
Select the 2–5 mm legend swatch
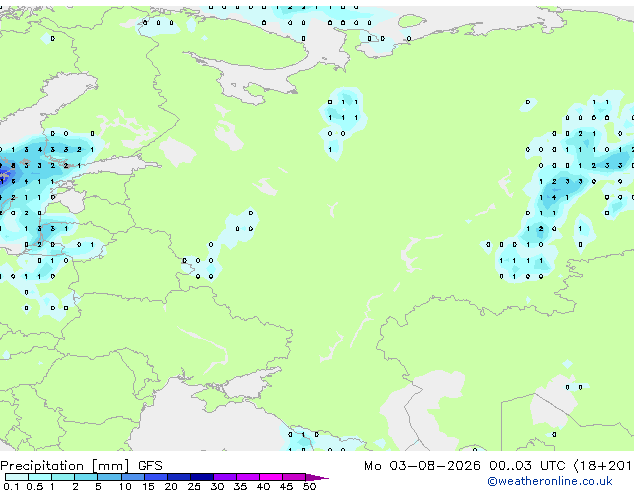[x=86, y=477]
